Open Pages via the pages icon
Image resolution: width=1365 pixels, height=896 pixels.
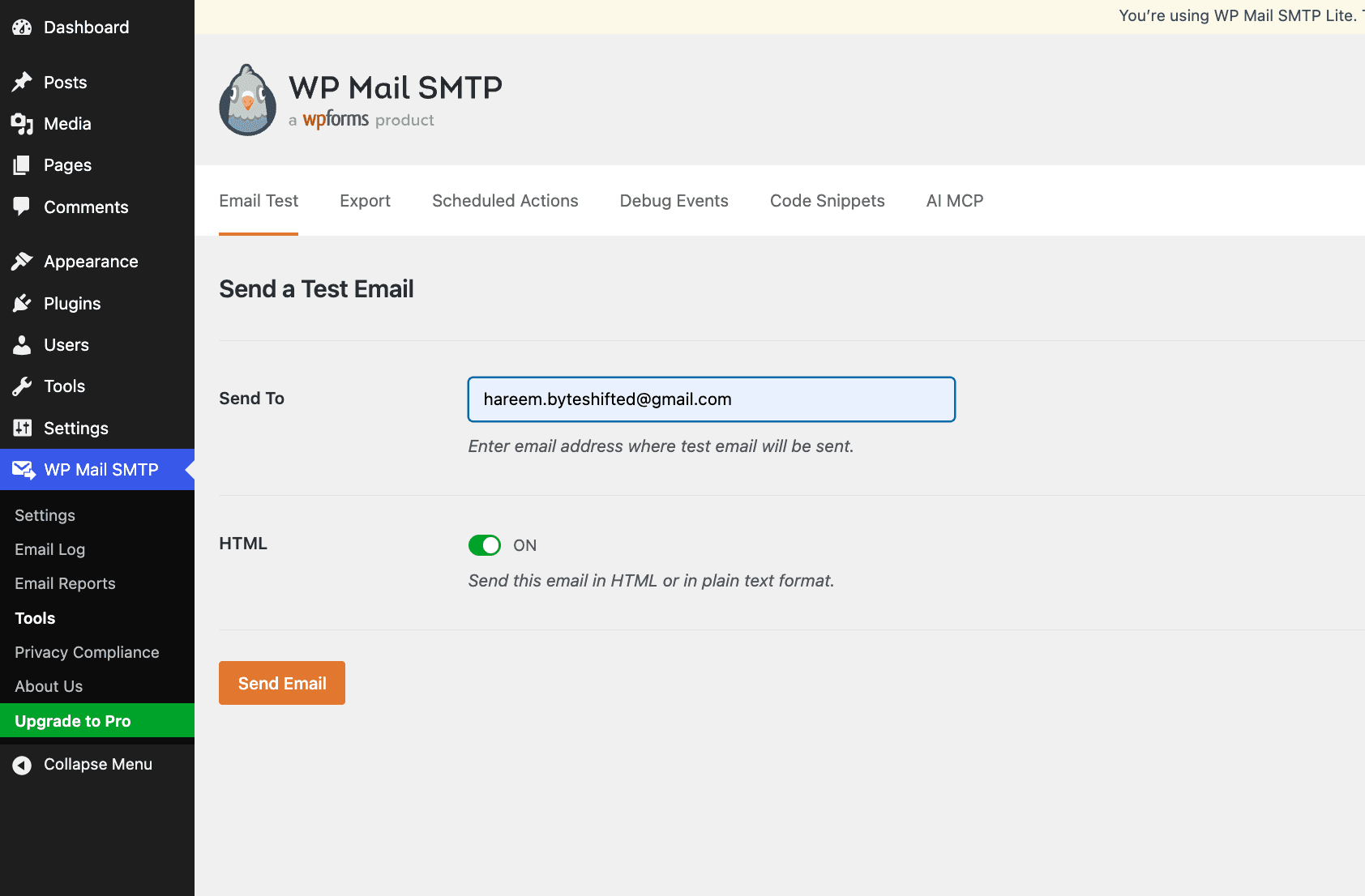pos(22,165)
